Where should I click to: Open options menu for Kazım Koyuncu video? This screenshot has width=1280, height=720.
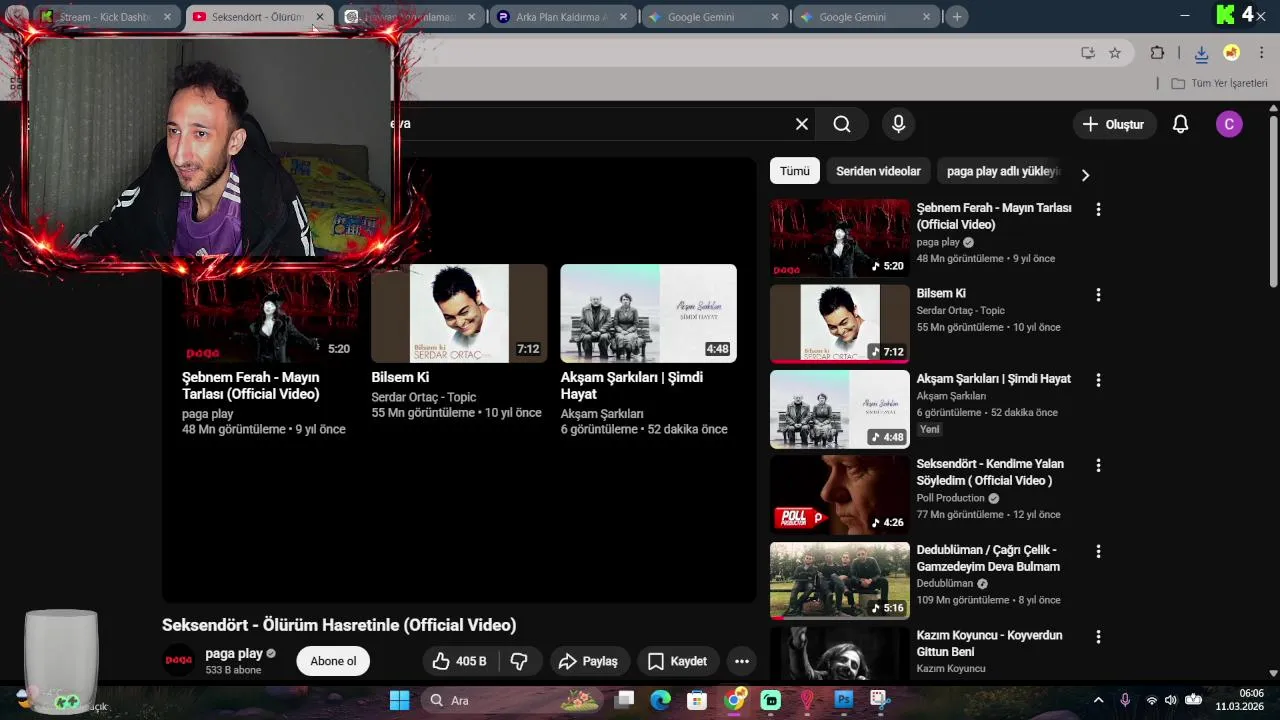tap(1098, 636)
